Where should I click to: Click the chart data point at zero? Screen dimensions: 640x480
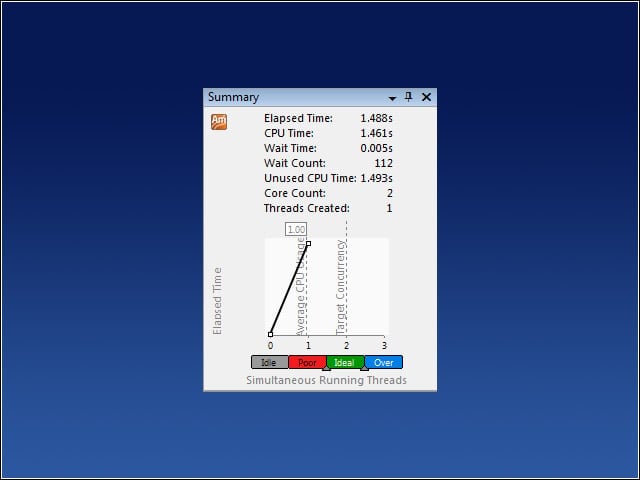pos(271,334)
